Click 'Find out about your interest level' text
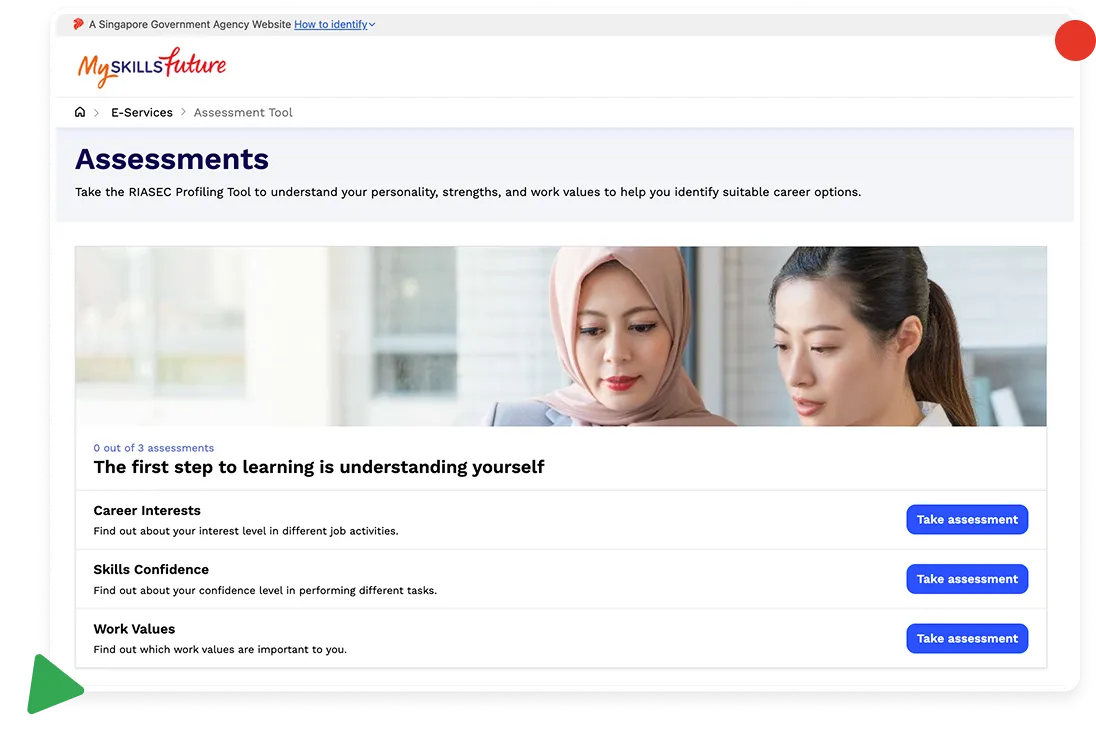This screenshot has width=1096, height=737. point(246,531)
